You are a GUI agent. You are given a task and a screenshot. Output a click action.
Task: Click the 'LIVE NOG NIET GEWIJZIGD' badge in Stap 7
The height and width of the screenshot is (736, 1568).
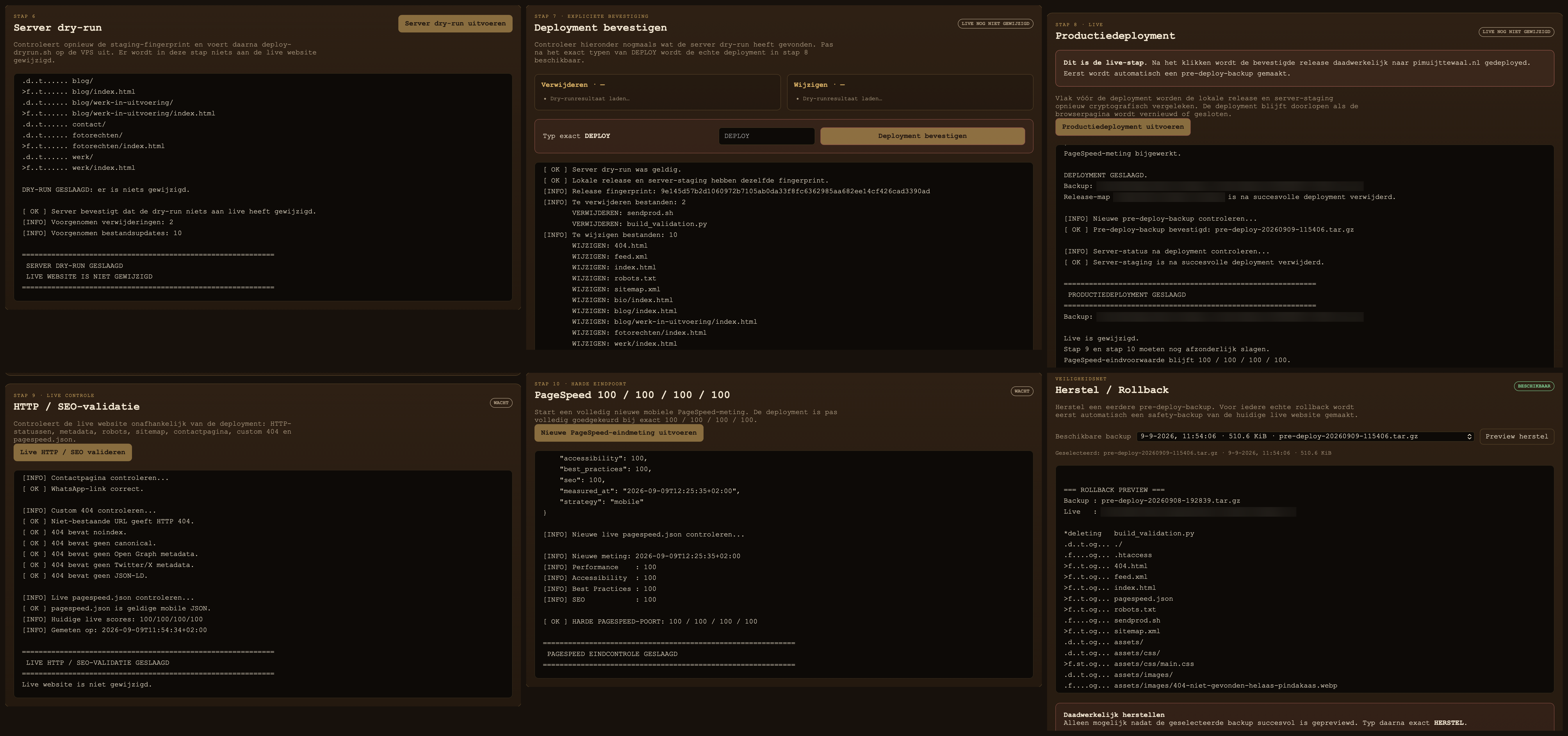point(995,24)
